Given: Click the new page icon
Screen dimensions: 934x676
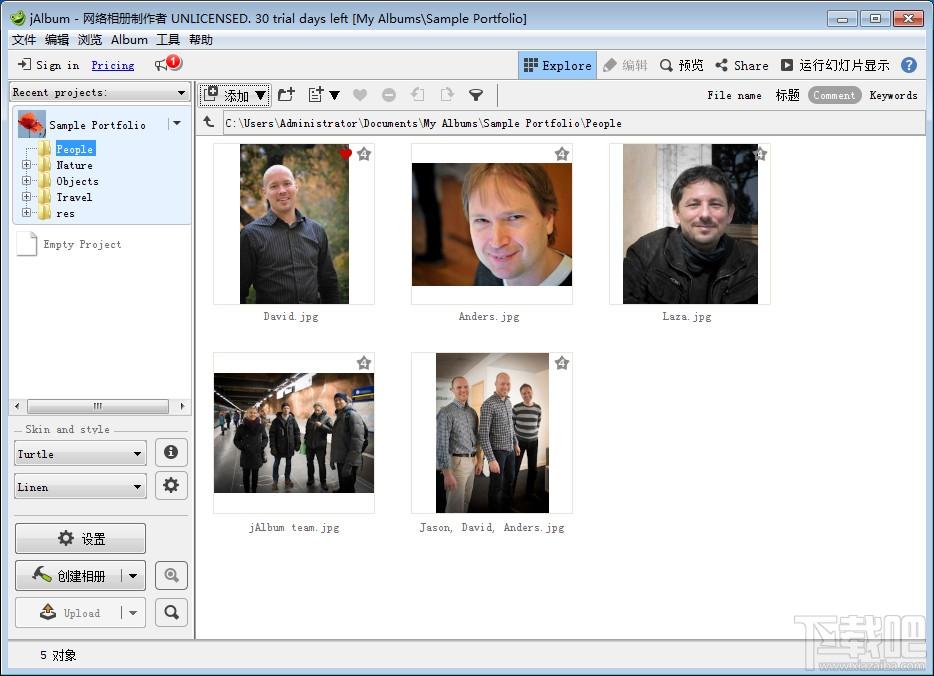Looking at the screenshot, I should pyautogui.click(x=316, y=94).
